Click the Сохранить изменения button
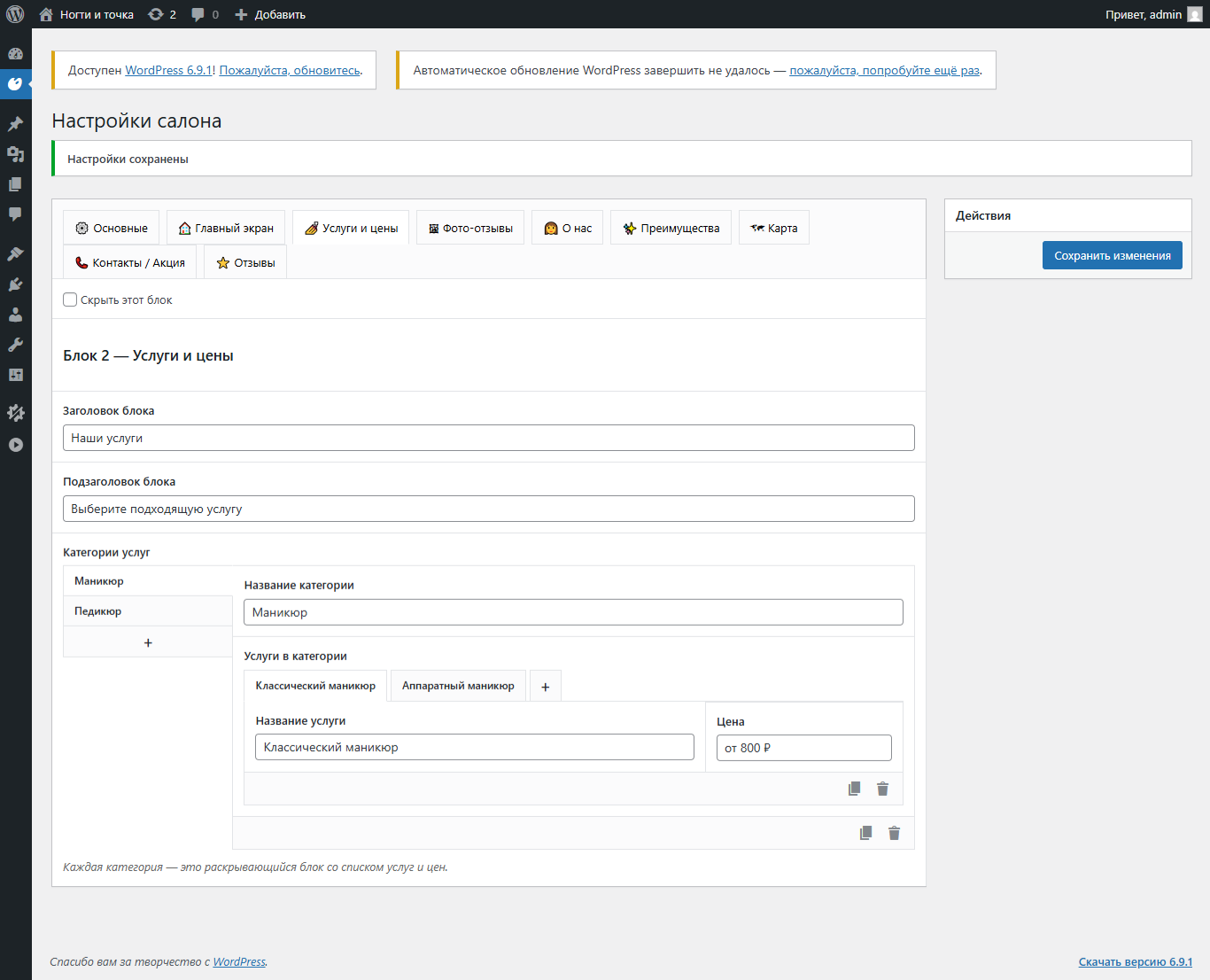The image size is (1210, 980). click(x=1113, y=255)
